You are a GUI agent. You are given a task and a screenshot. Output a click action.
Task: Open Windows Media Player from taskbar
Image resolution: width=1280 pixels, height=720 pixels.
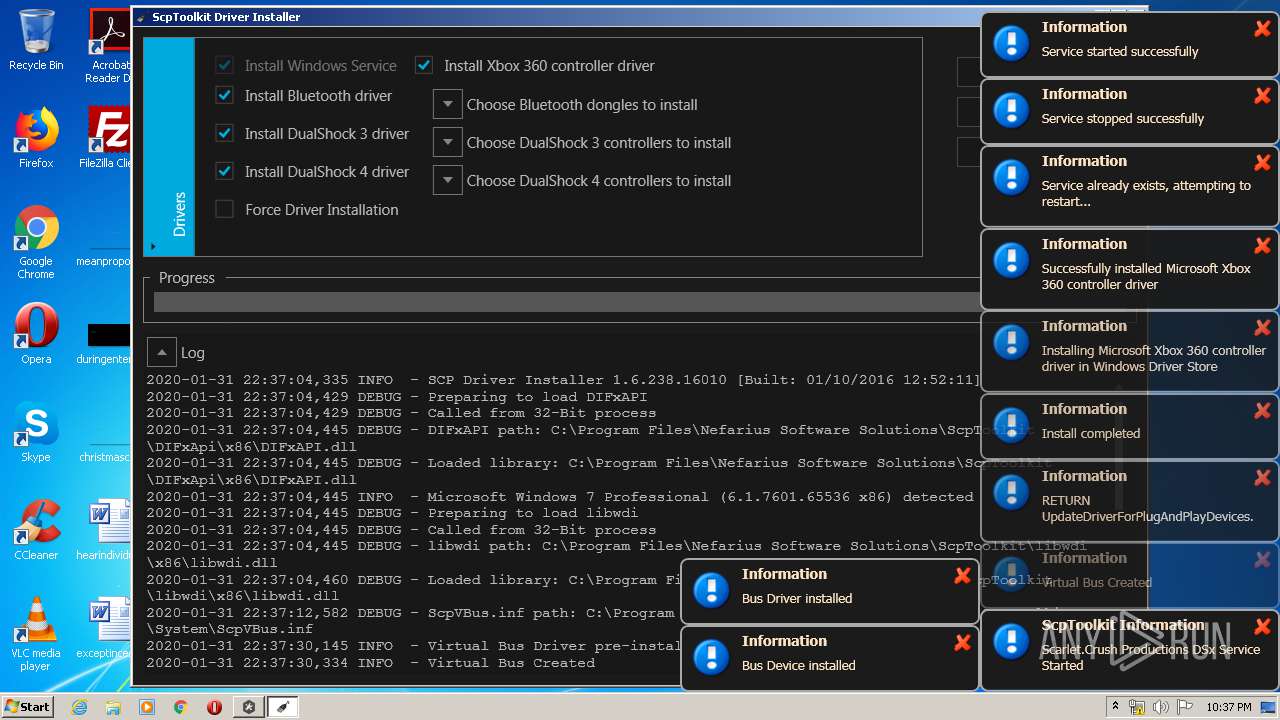click(x=147, y=707)
